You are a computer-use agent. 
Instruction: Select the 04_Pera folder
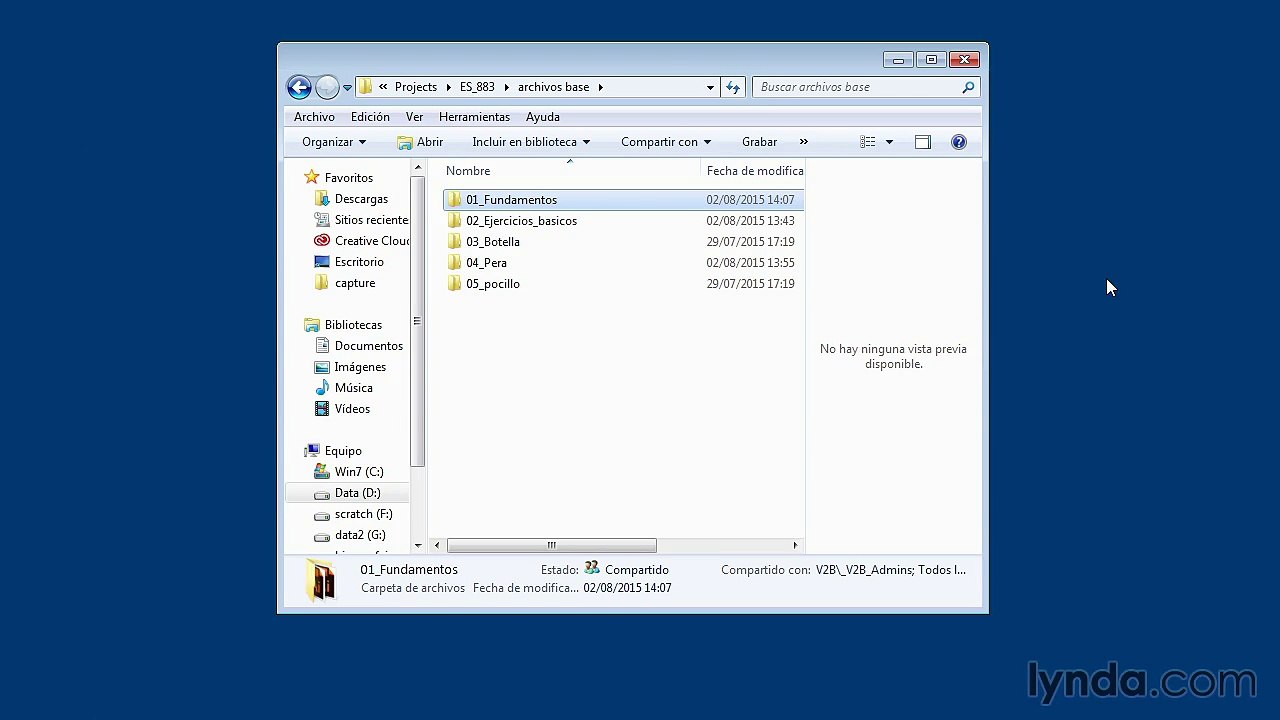486,263
